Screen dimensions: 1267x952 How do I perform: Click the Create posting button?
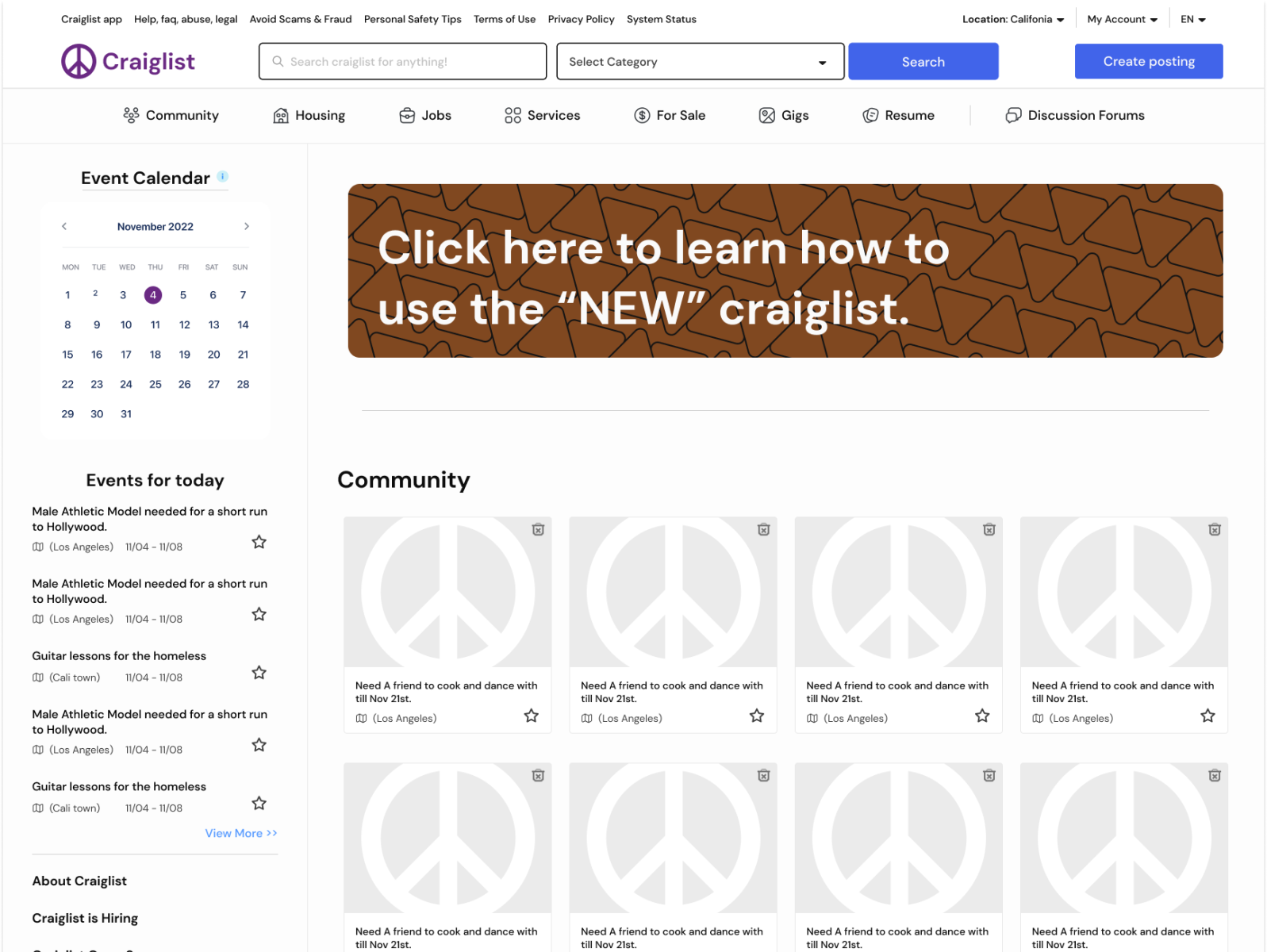click(1149, 61)
